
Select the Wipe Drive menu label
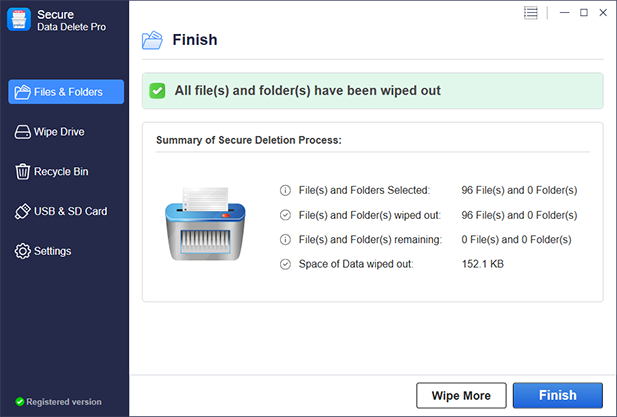[59, 132]
